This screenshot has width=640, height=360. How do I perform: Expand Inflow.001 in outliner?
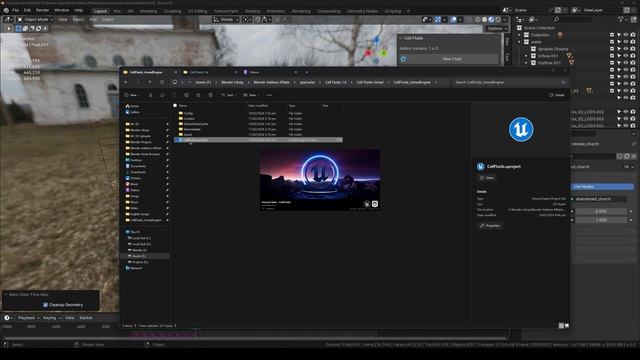click(526, 56)
